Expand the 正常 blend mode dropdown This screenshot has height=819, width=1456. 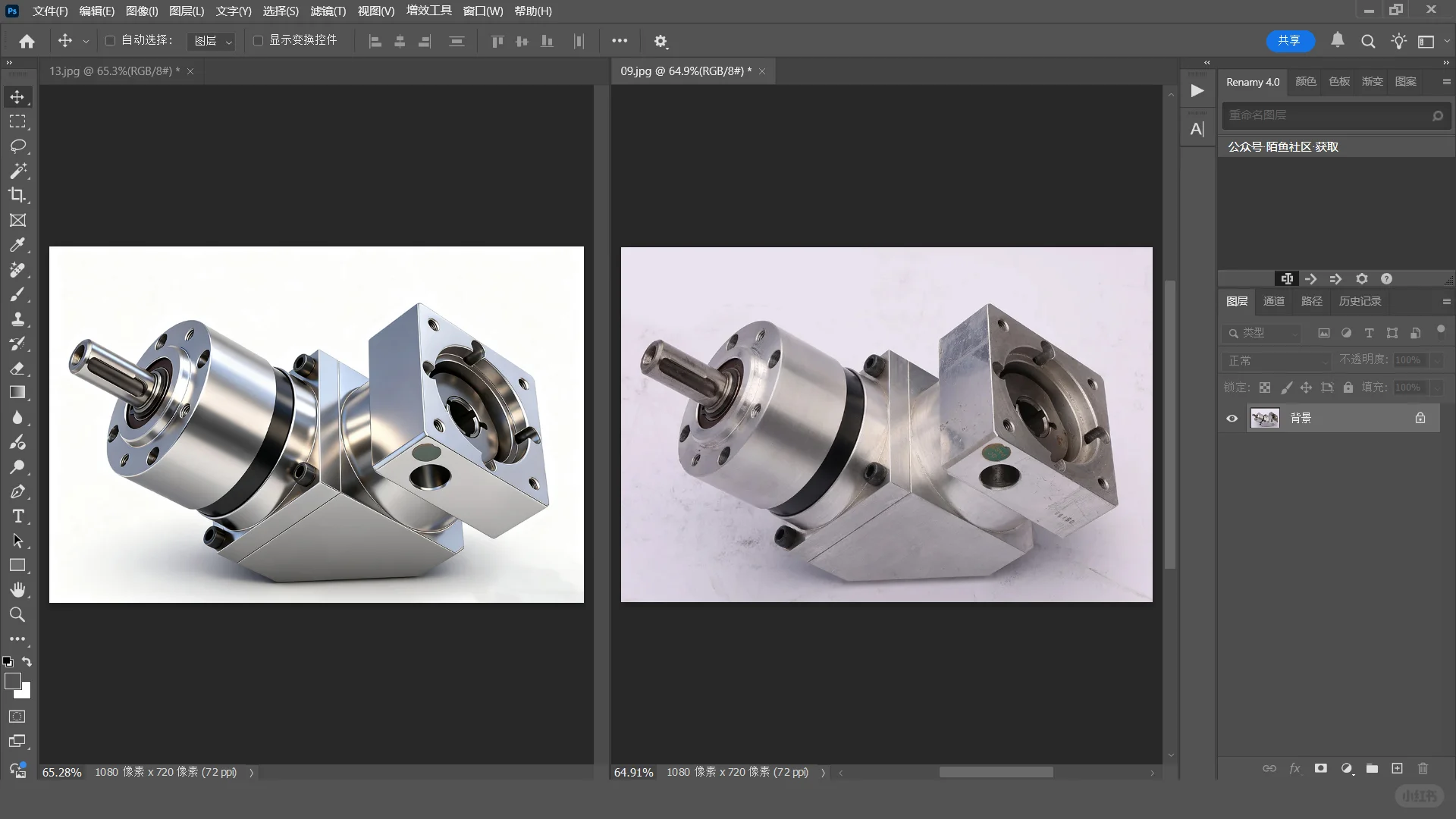[1277, 361]
